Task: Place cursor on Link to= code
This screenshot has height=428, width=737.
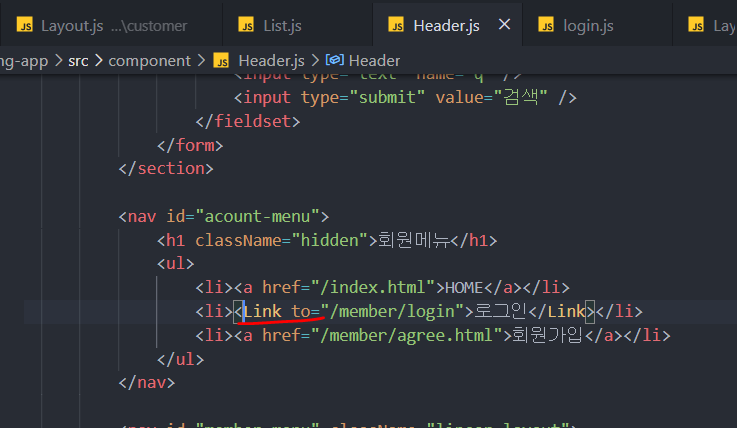Action: (x=281, y=311)
